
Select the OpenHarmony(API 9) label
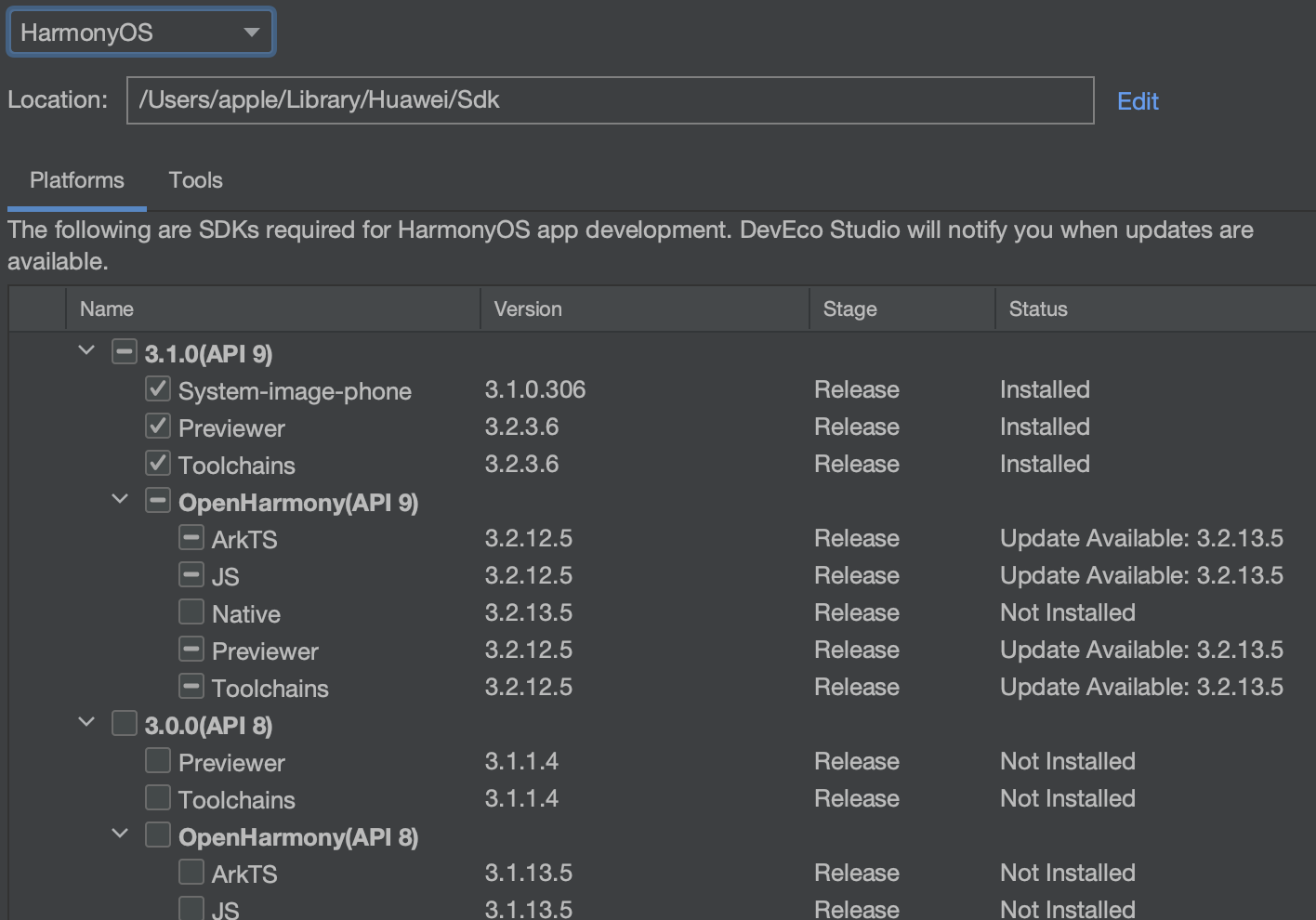point(298,503)
